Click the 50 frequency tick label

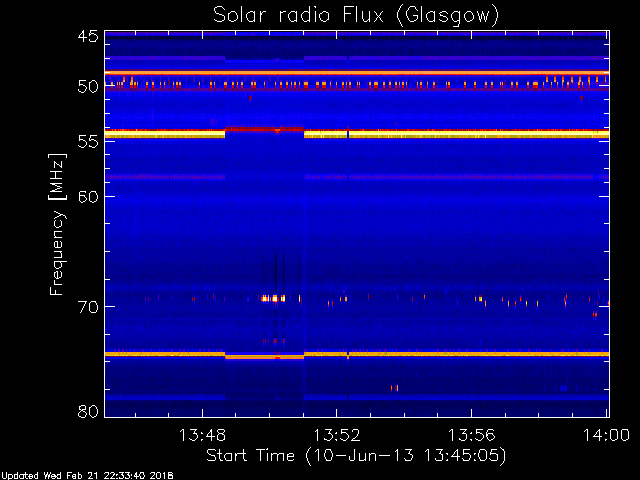(x=88, y=87)
